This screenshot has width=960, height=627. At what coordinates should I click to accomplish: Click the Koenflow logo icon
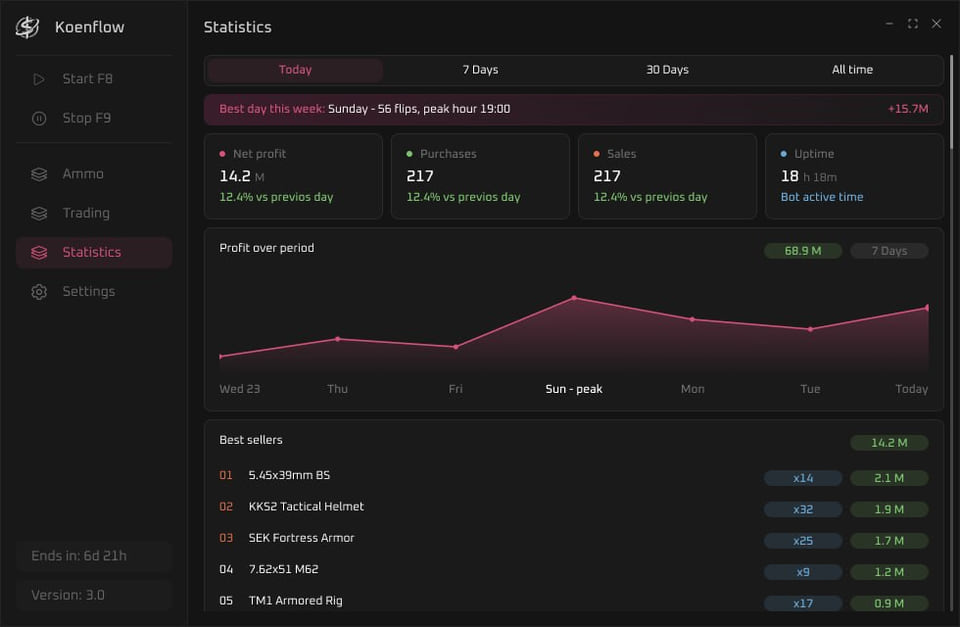[x=28, y=27]
